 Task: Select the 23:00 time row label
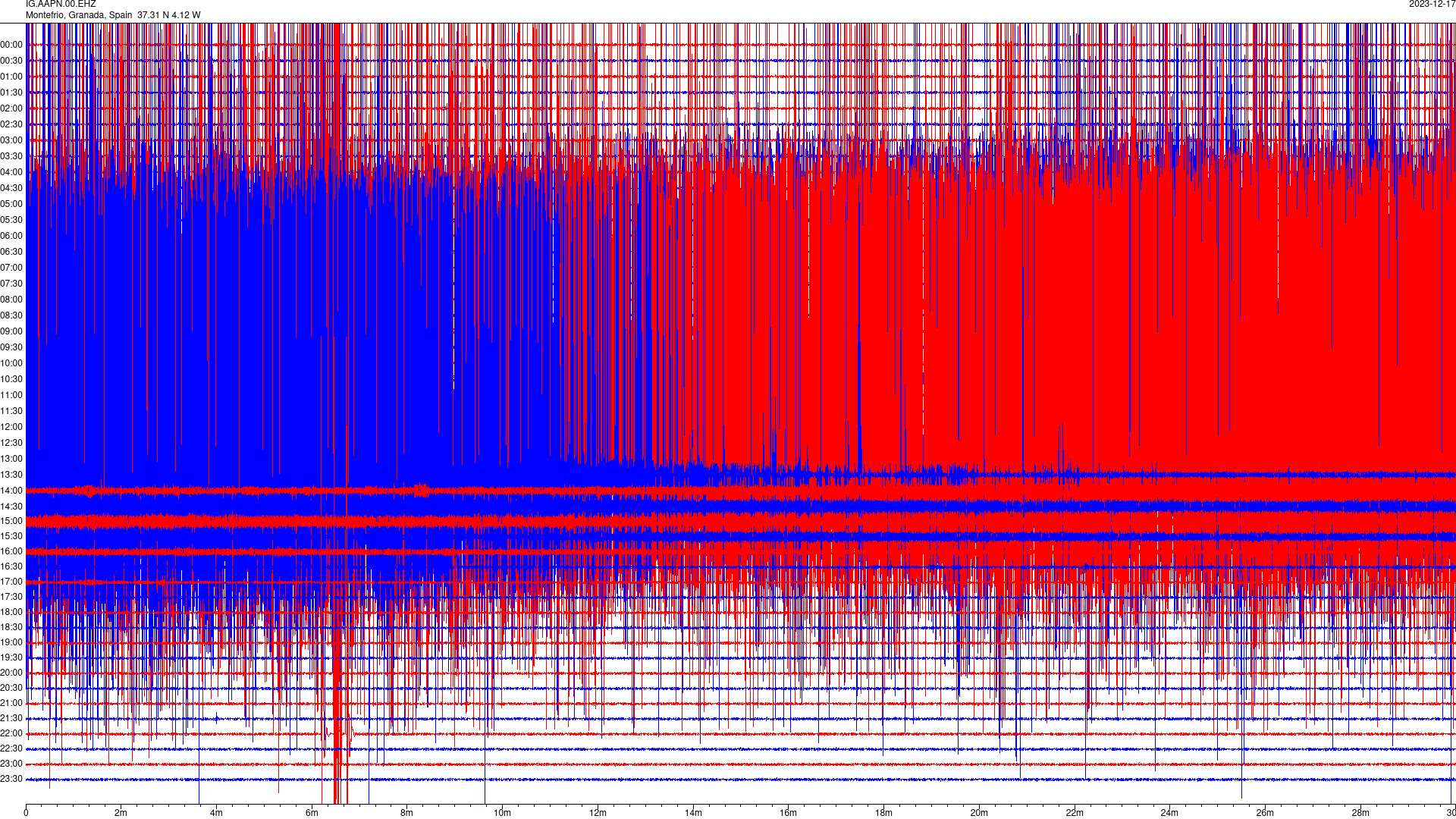tap(11, 764)
